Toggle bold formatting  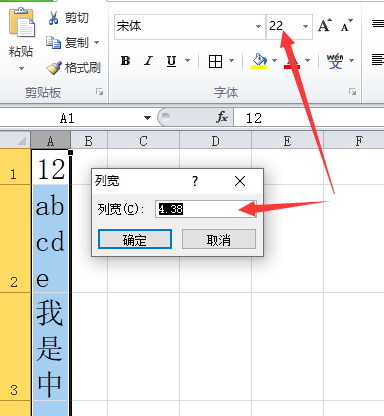[x=125, y=61]
